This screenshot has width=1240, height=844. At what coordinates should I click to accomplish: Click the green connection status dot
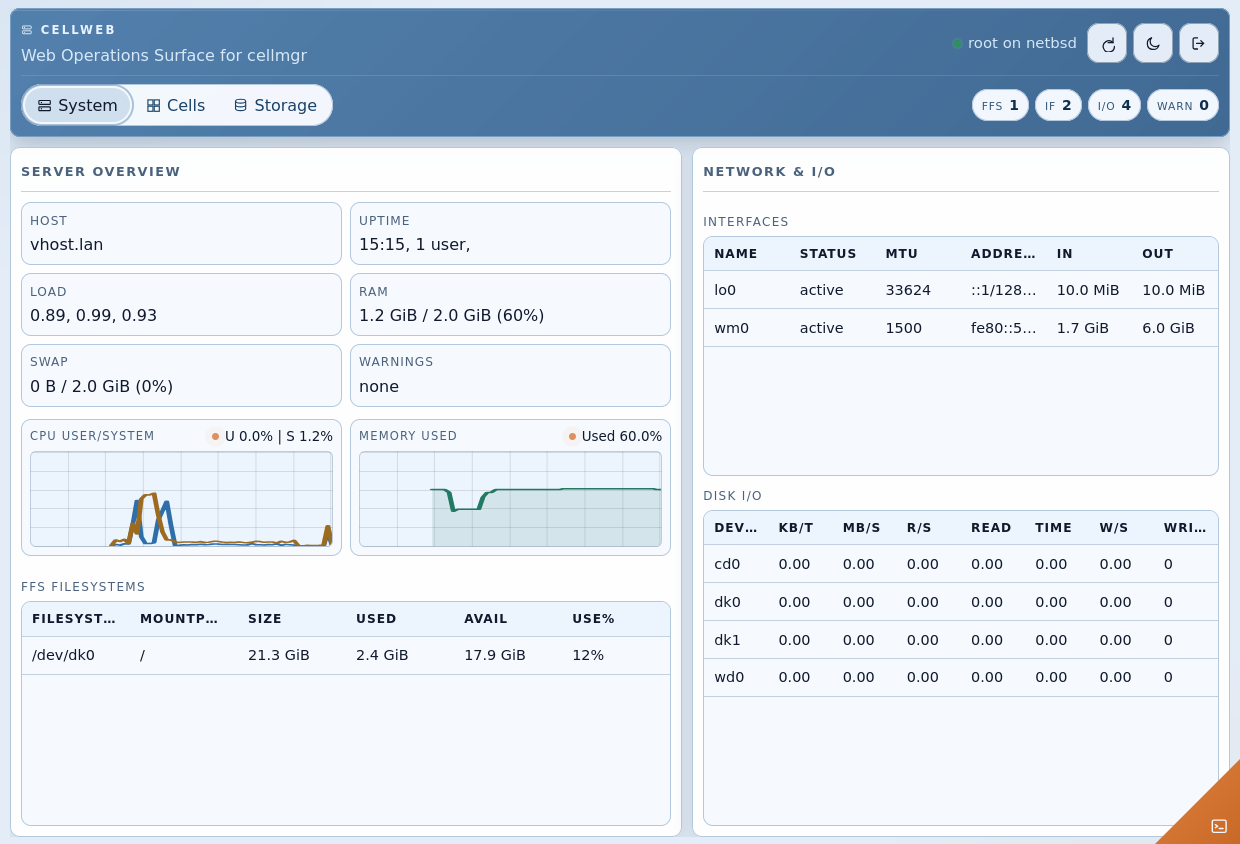(957, 44)
